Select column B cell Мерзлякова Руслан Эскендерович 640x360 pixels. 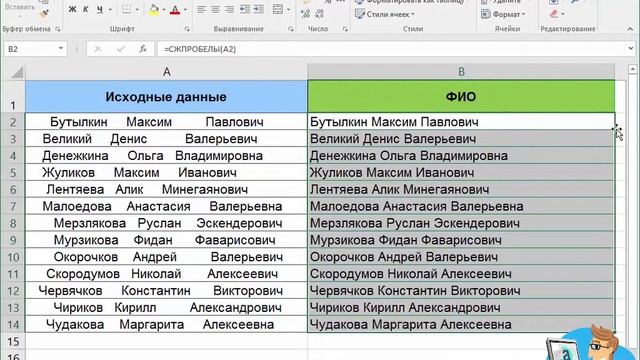point(461,223)
